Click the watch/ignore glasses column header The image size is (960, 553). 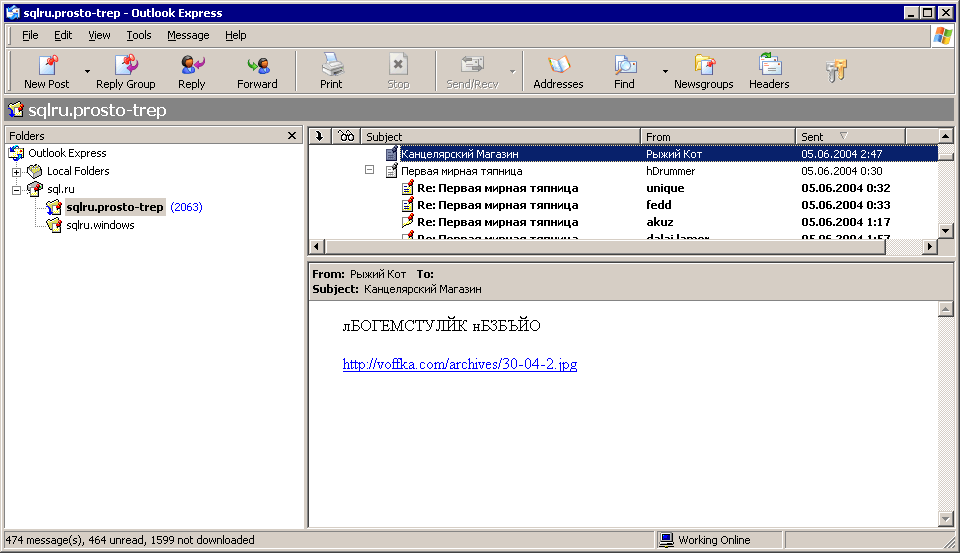tap(346, 136)
